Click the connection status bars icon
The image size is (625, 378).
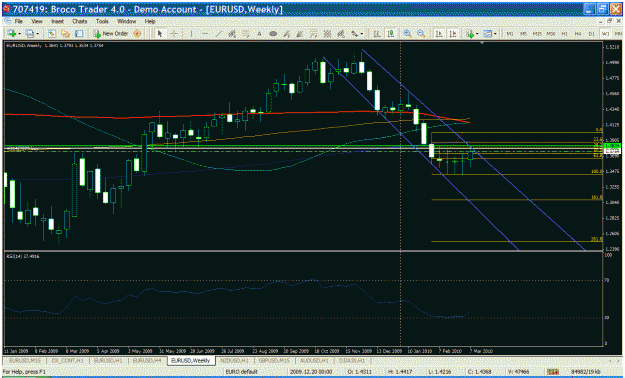(x=552, y=372)
